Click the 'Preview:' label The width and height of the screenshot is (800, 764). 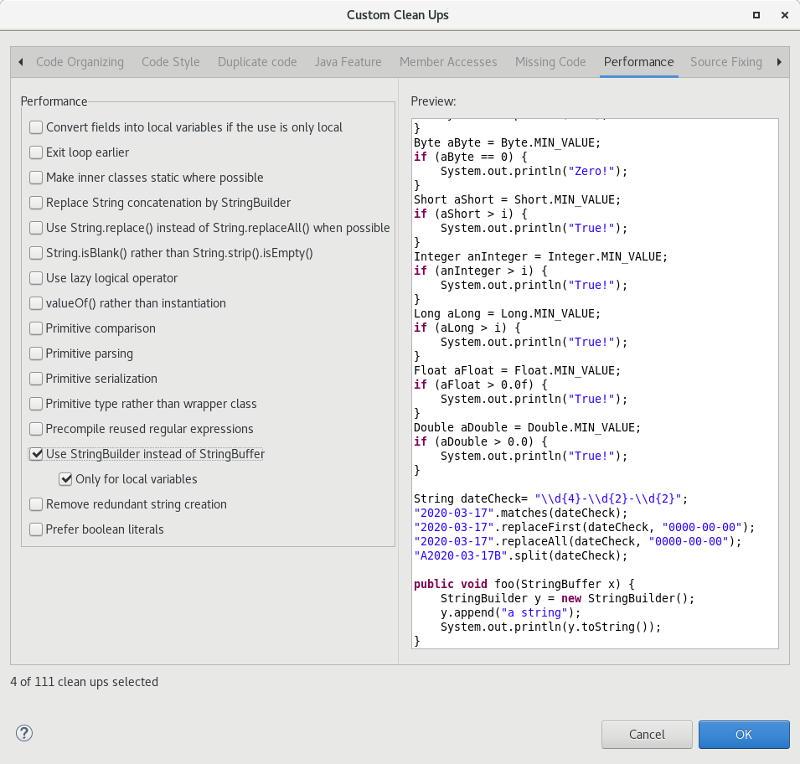(433, 101)
